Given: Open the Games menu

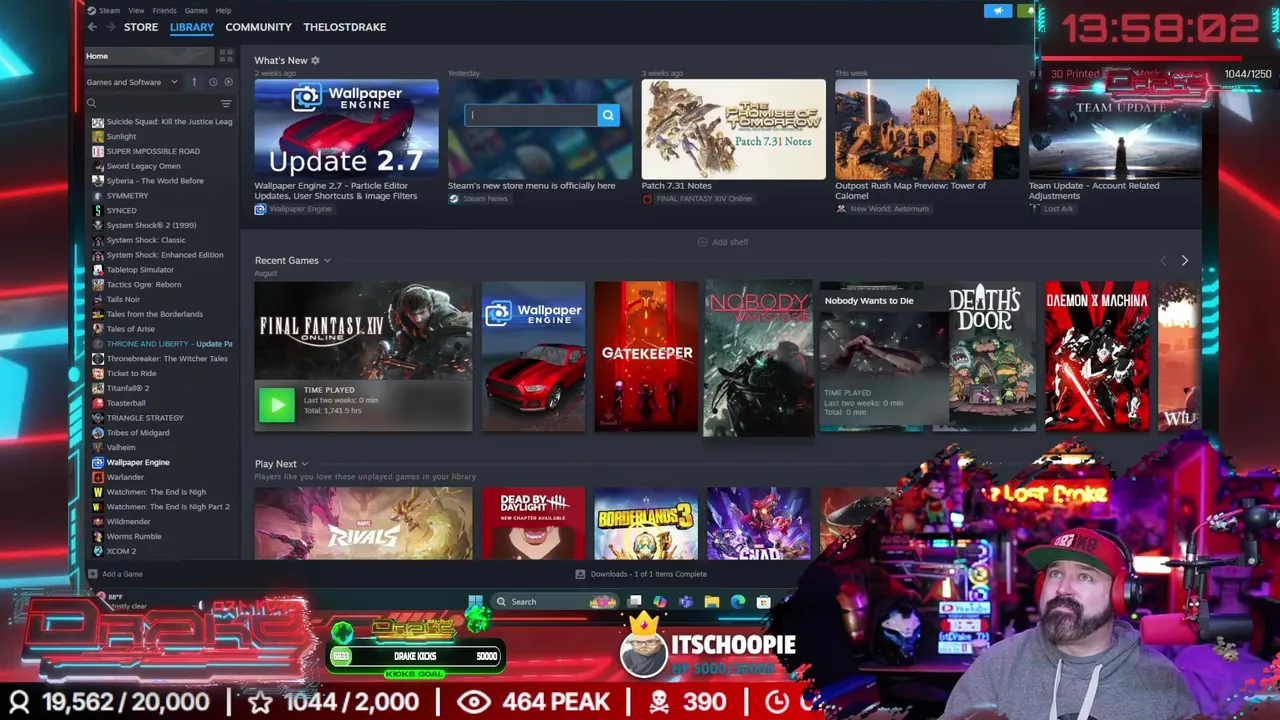Looking at the screenshot, I should point(196,10).
